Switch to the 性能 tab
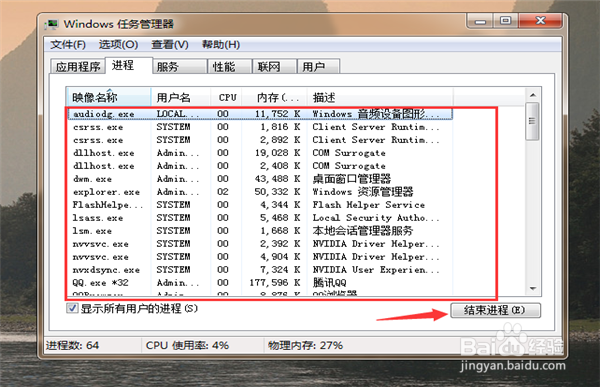Viewport: 600px width, 387px height. coord(230,67)
